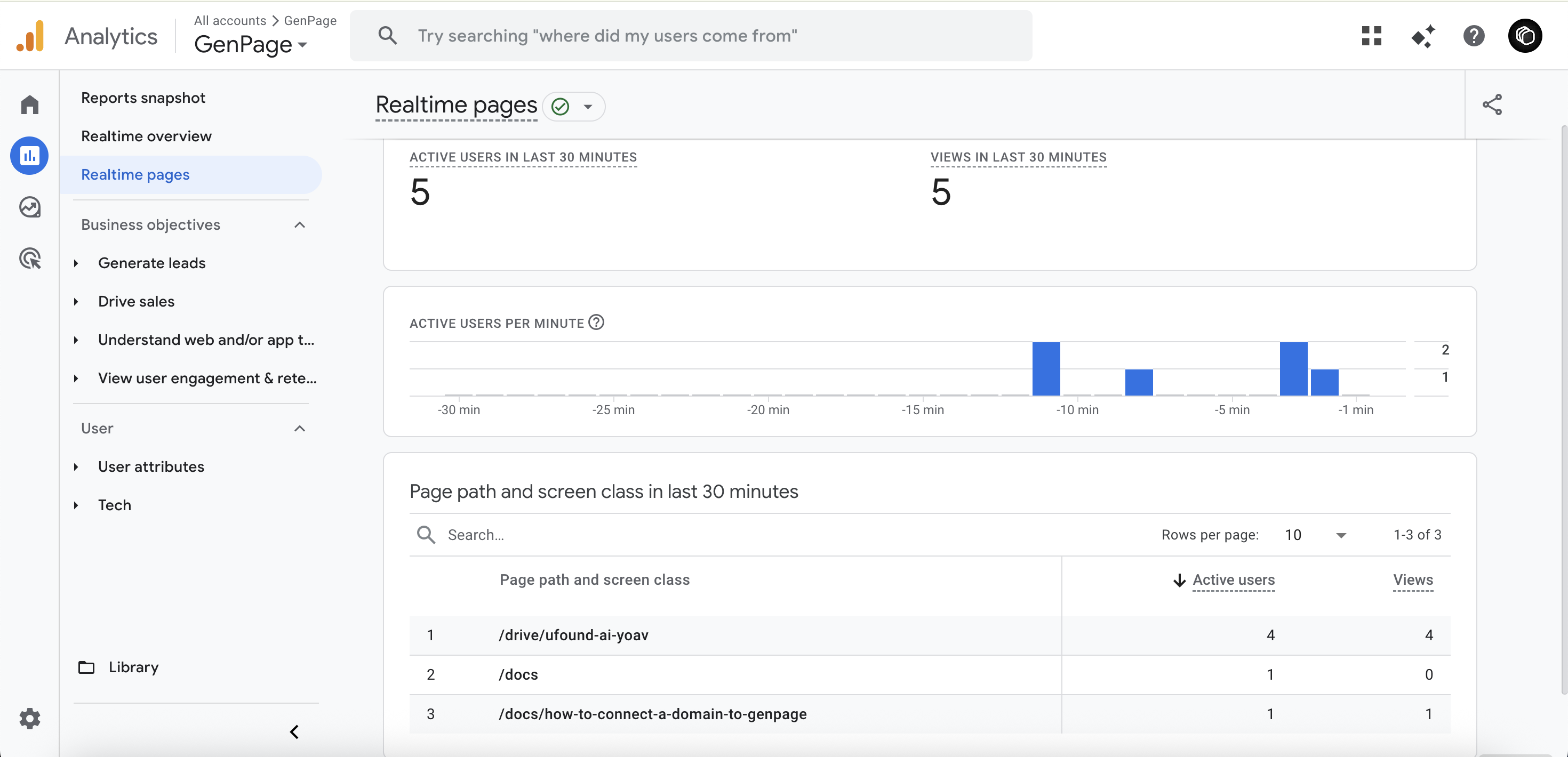Collapse the User section
This screenshot has width=1568, height=757.
(x=299, y=429)
